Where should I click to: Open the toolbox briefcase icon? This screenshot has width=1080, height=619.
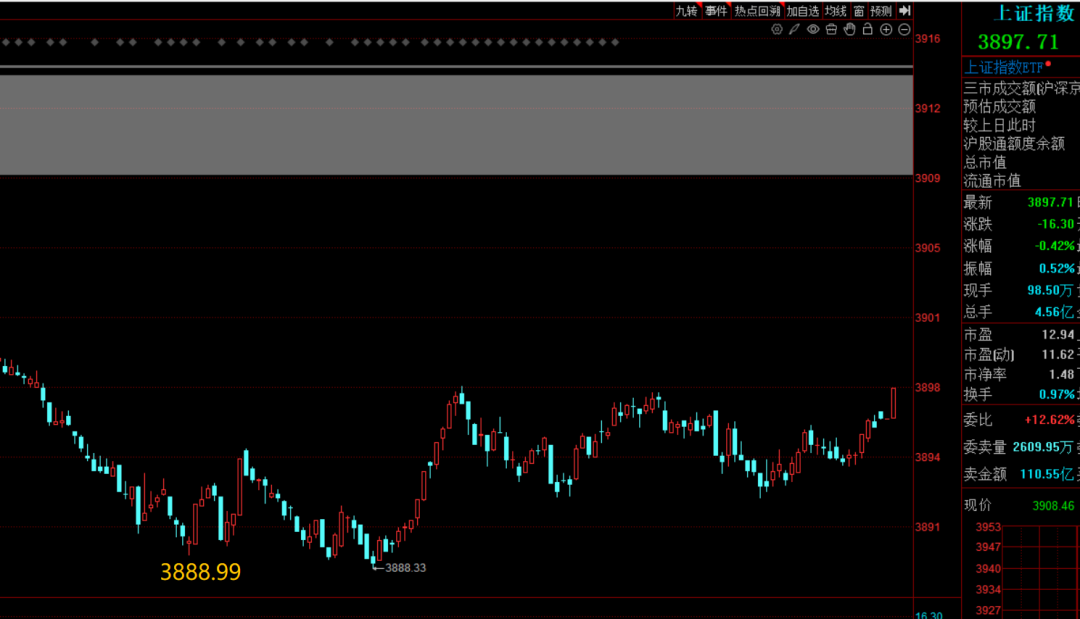point(830,30)
